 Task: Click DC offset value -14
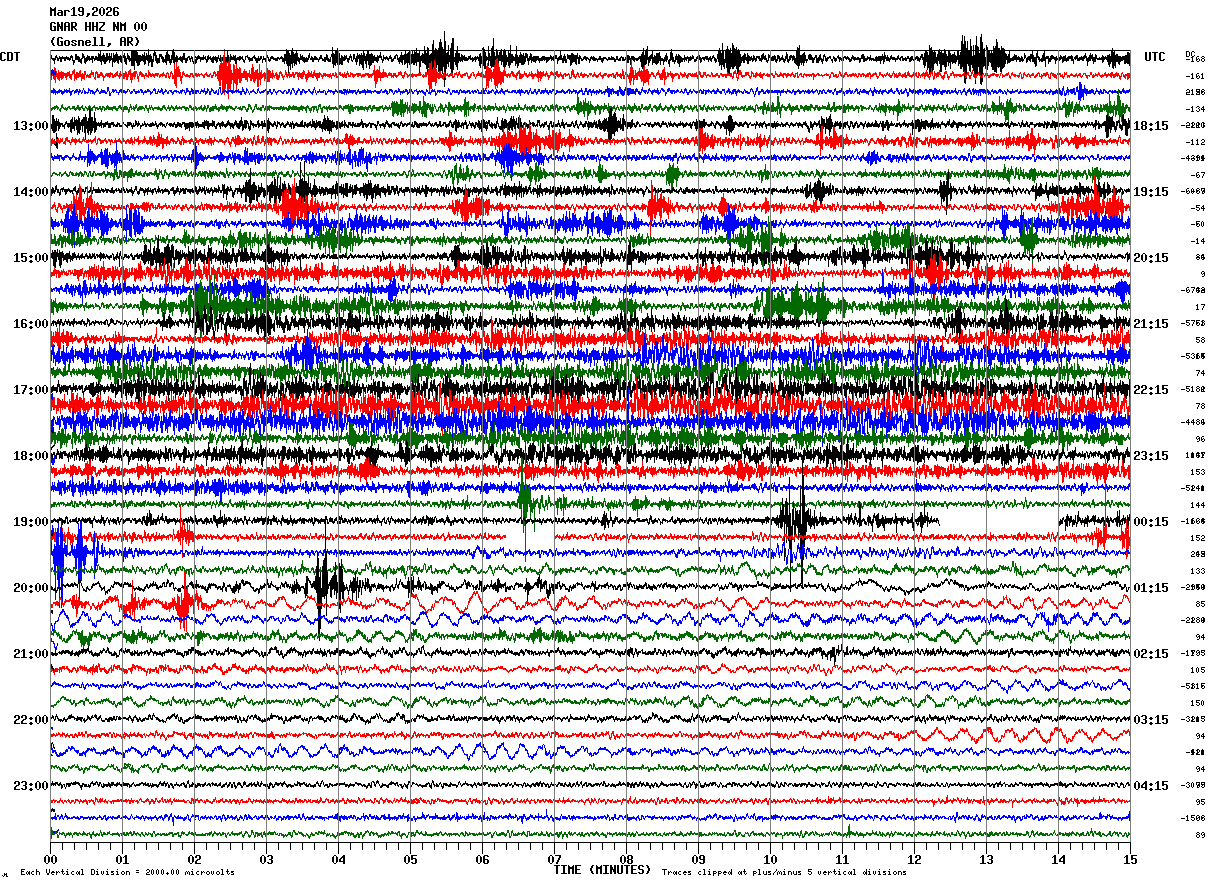(x=1197, y=241)
